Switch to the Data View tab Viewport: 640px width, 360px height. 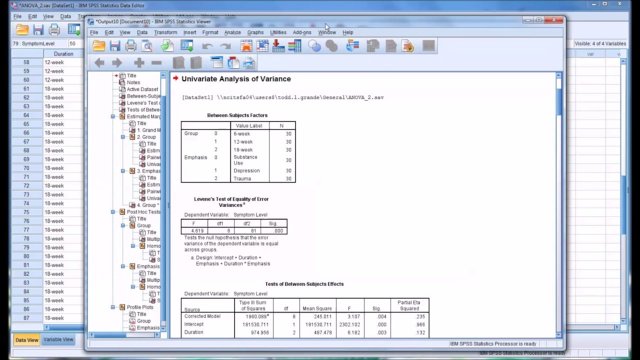click(27, 340)
